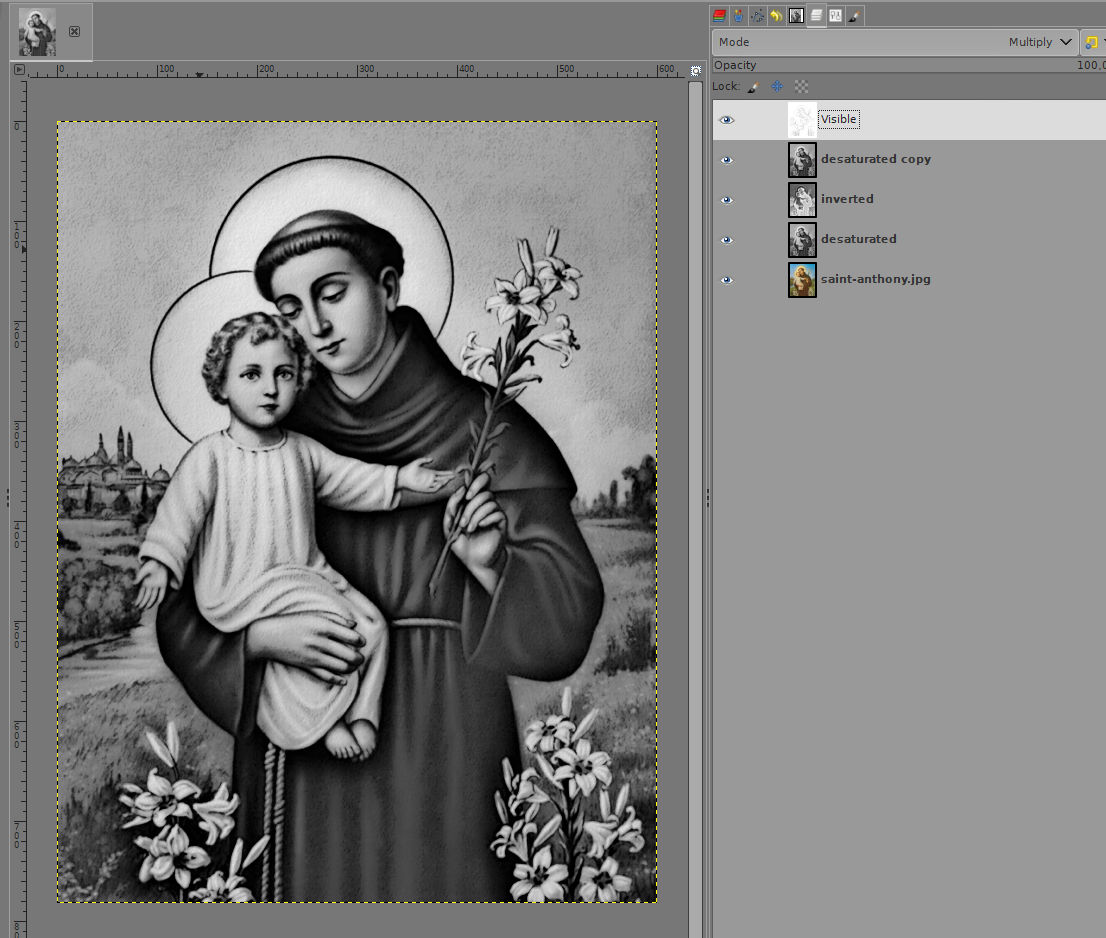
Task: Click the layer Opacity slider
Action: coord(900,65)
